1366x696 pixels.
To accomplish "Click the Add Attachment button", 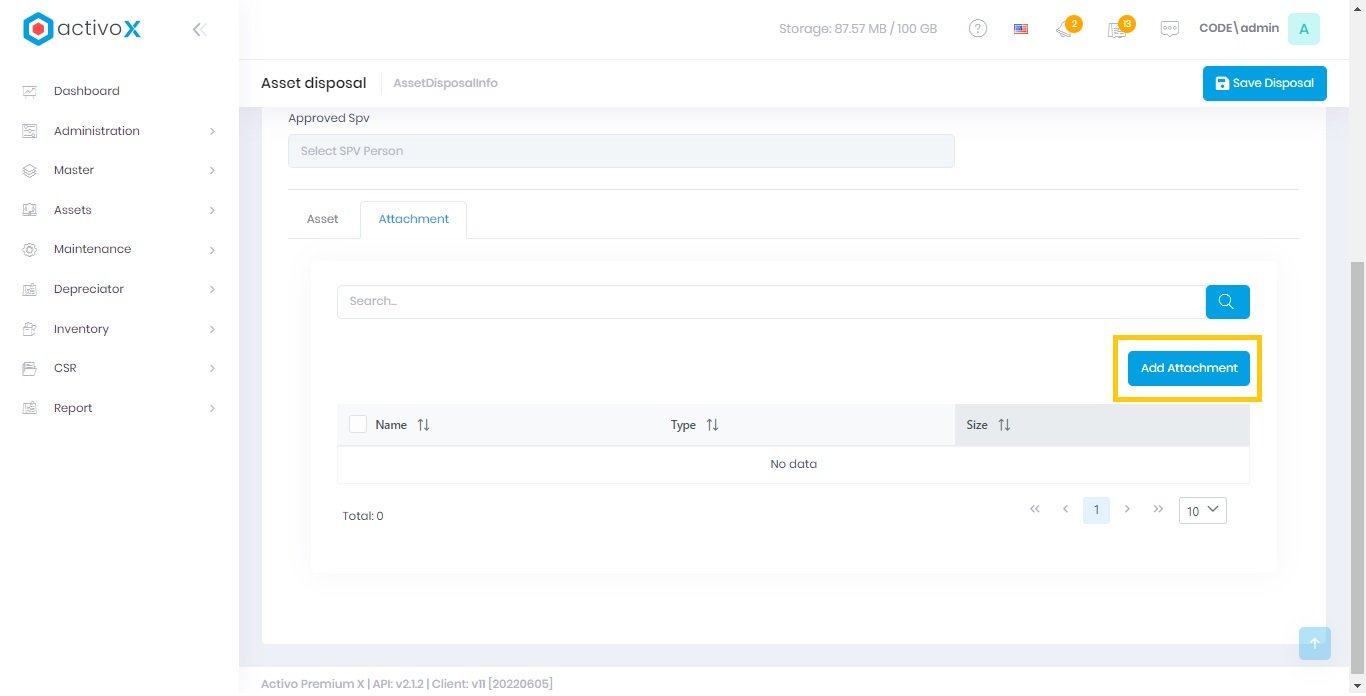I will pos(1188,368).
